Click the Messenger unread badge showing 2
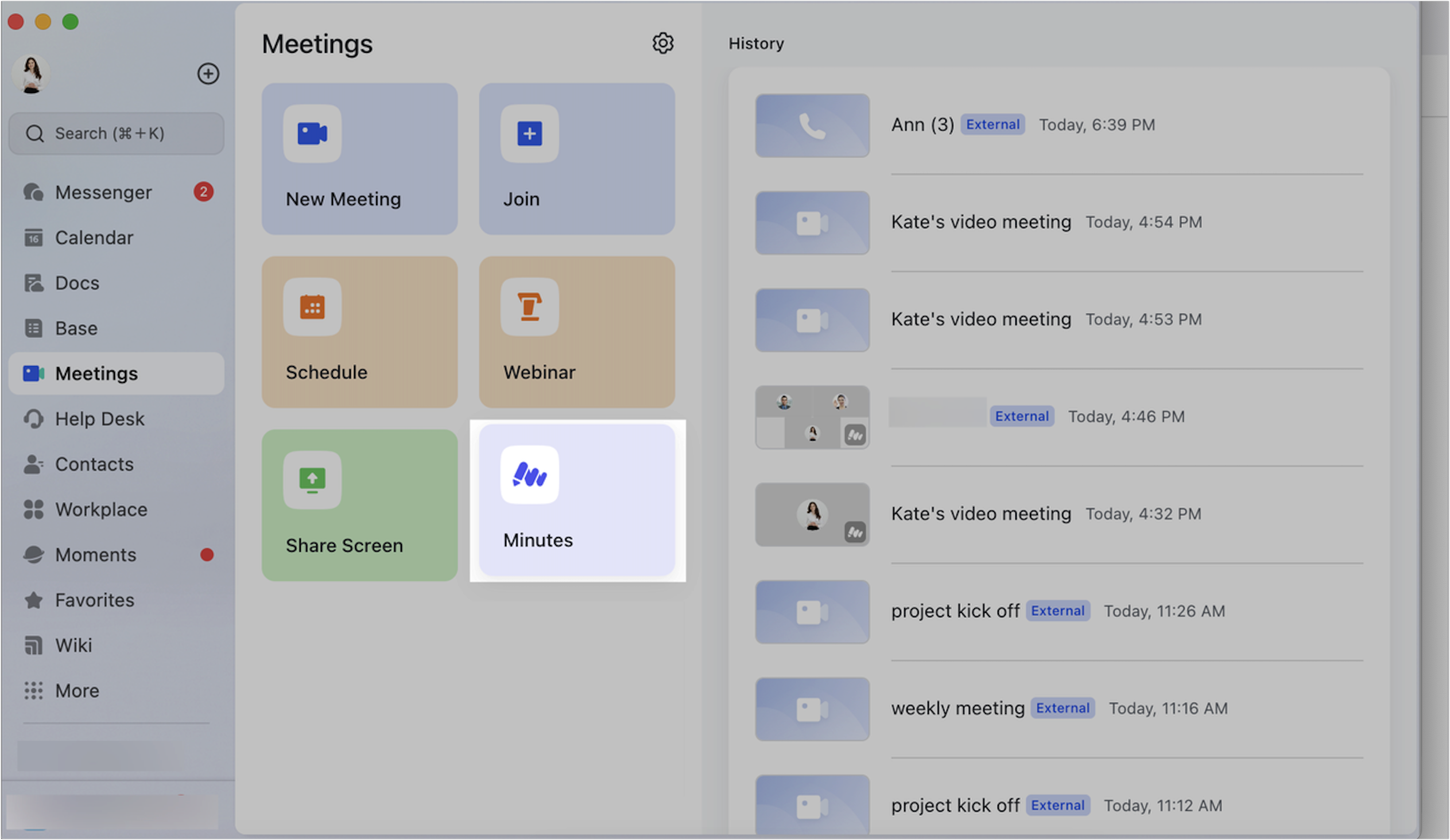 [203, 192]
